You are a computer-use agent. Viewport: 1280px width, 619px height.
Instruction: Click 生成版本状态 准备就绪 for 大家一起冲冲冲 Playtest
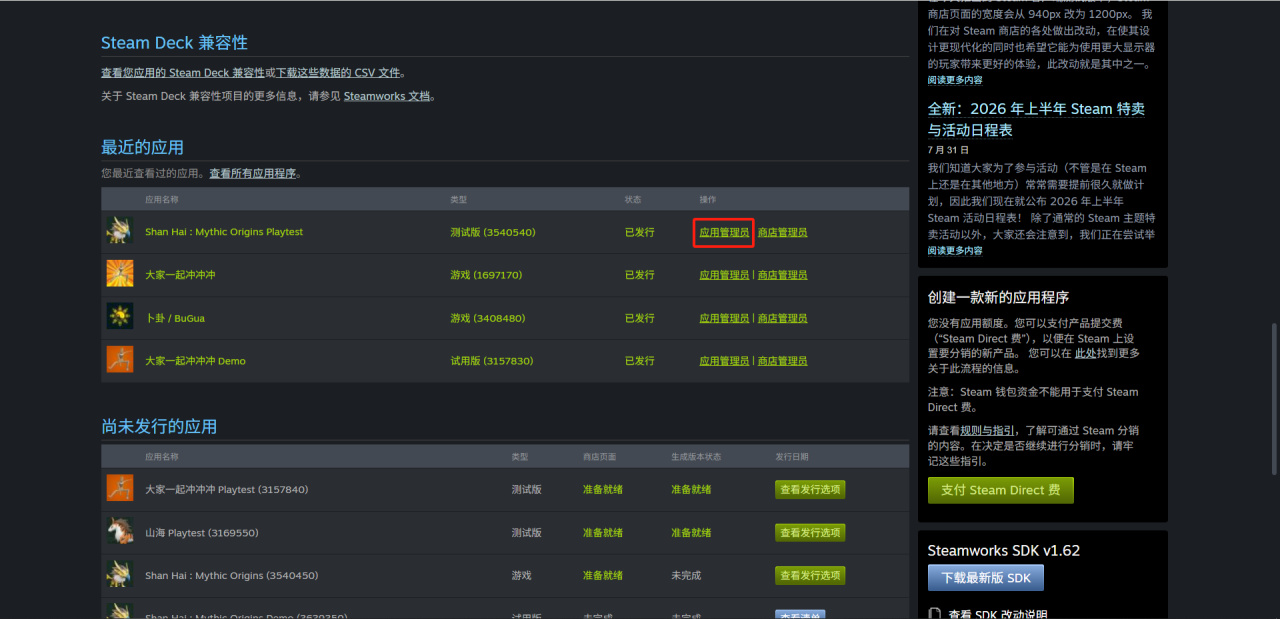coord(691,490)
